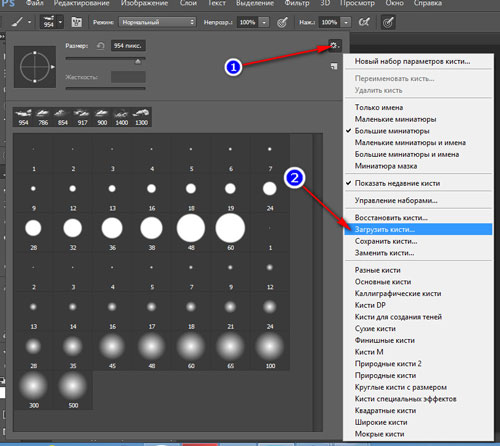
Task: Switch view to Большие миниатюры и имена
Action: click(x=418, y=154)
